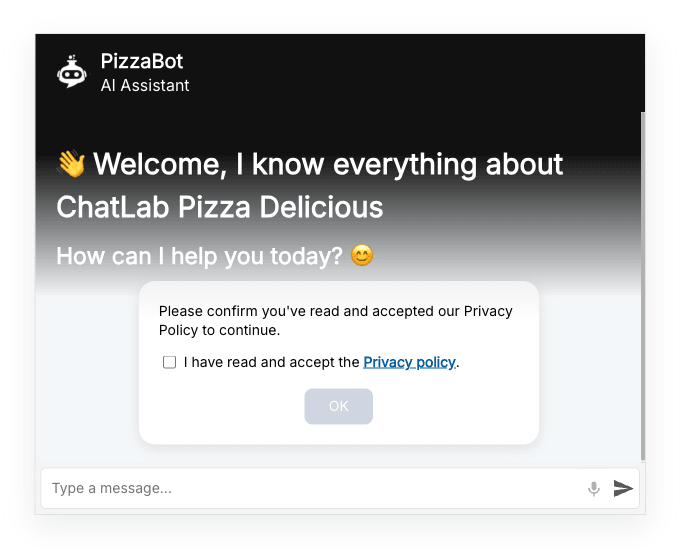Click empty space in the privacy consent card
Image resolution: width=680 pixels, height=550 pixels.
click(460, 410)
